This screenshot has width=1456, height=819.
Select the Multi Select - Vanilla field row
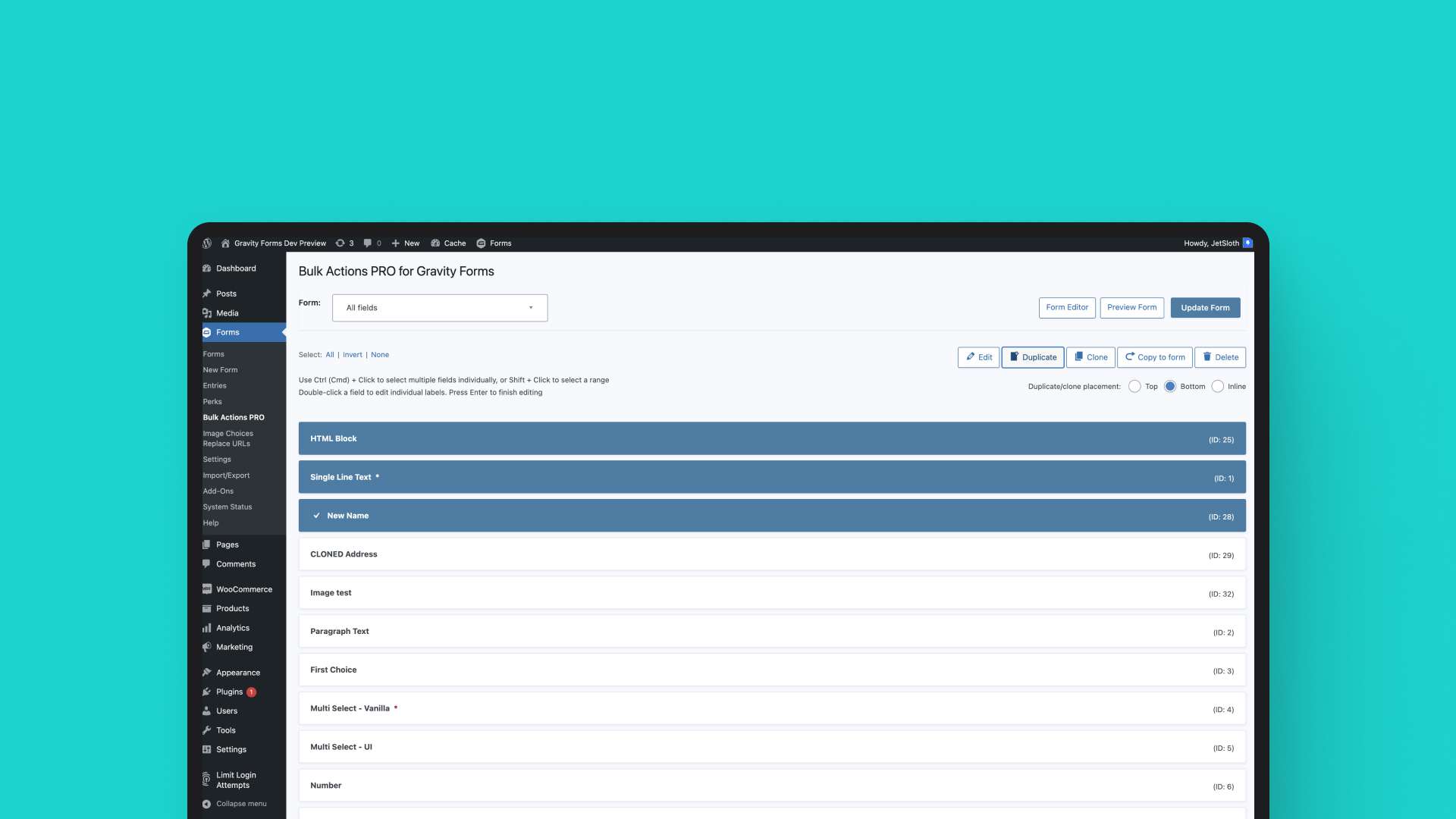772,708
